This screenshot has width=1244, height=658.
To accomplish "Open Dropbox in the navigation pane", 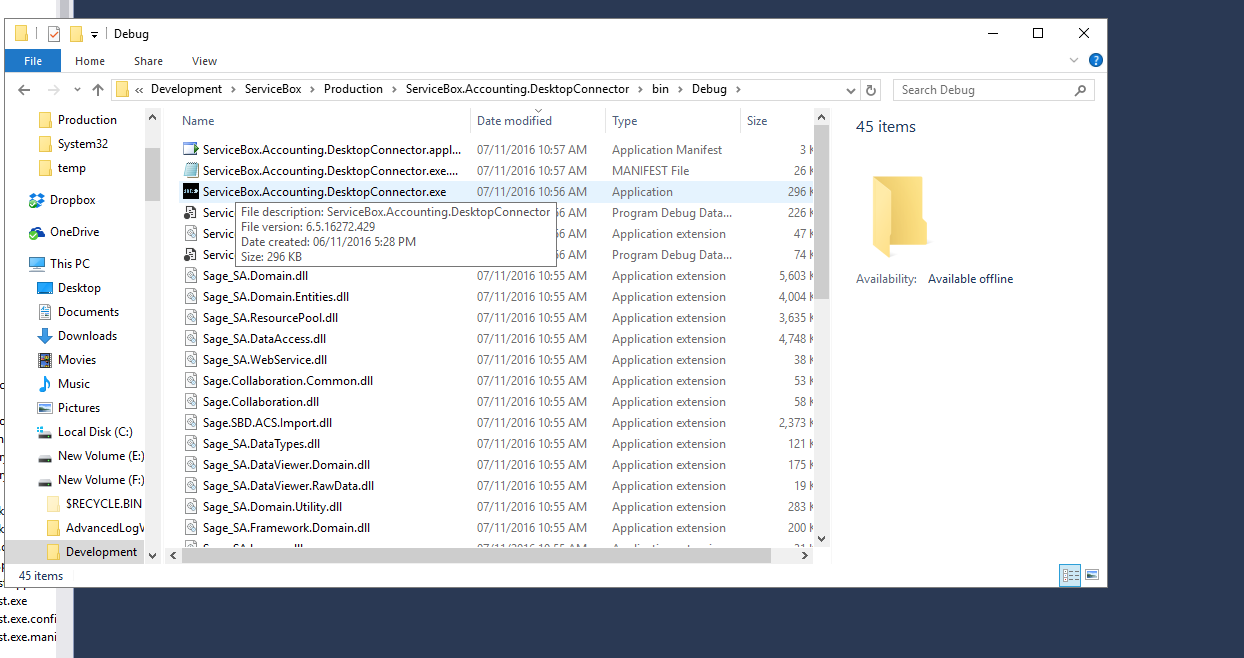I will pos(72,200).
